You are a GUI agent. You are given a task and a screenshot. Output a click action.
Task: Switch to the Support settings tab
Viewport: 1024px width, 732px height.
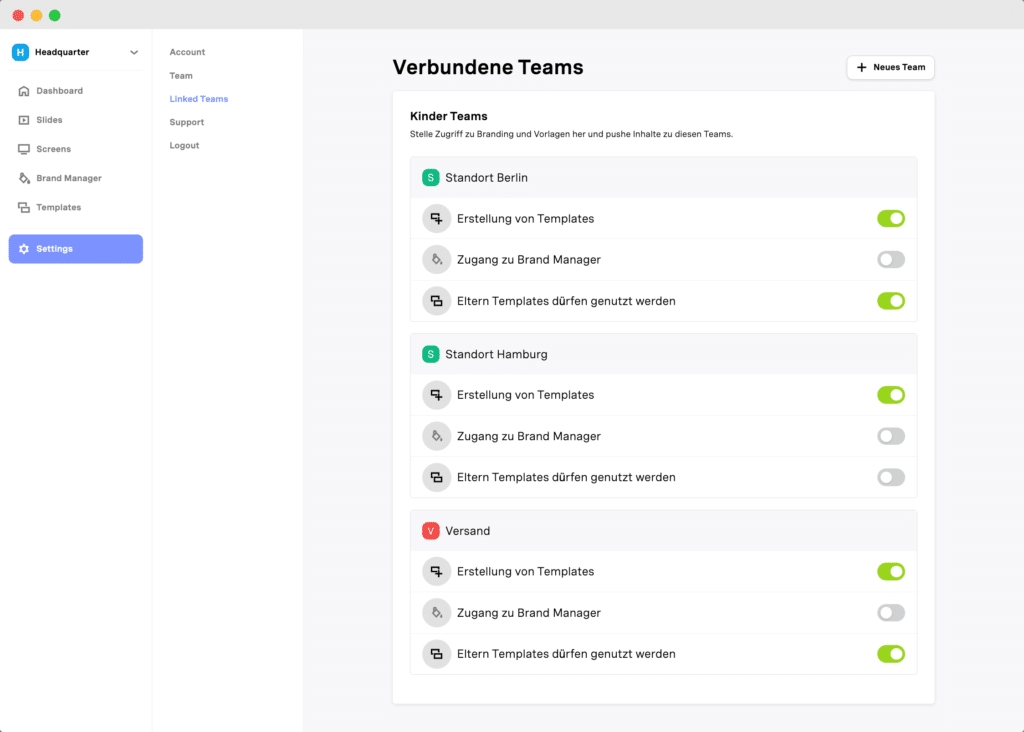click(x=187, y=122)
